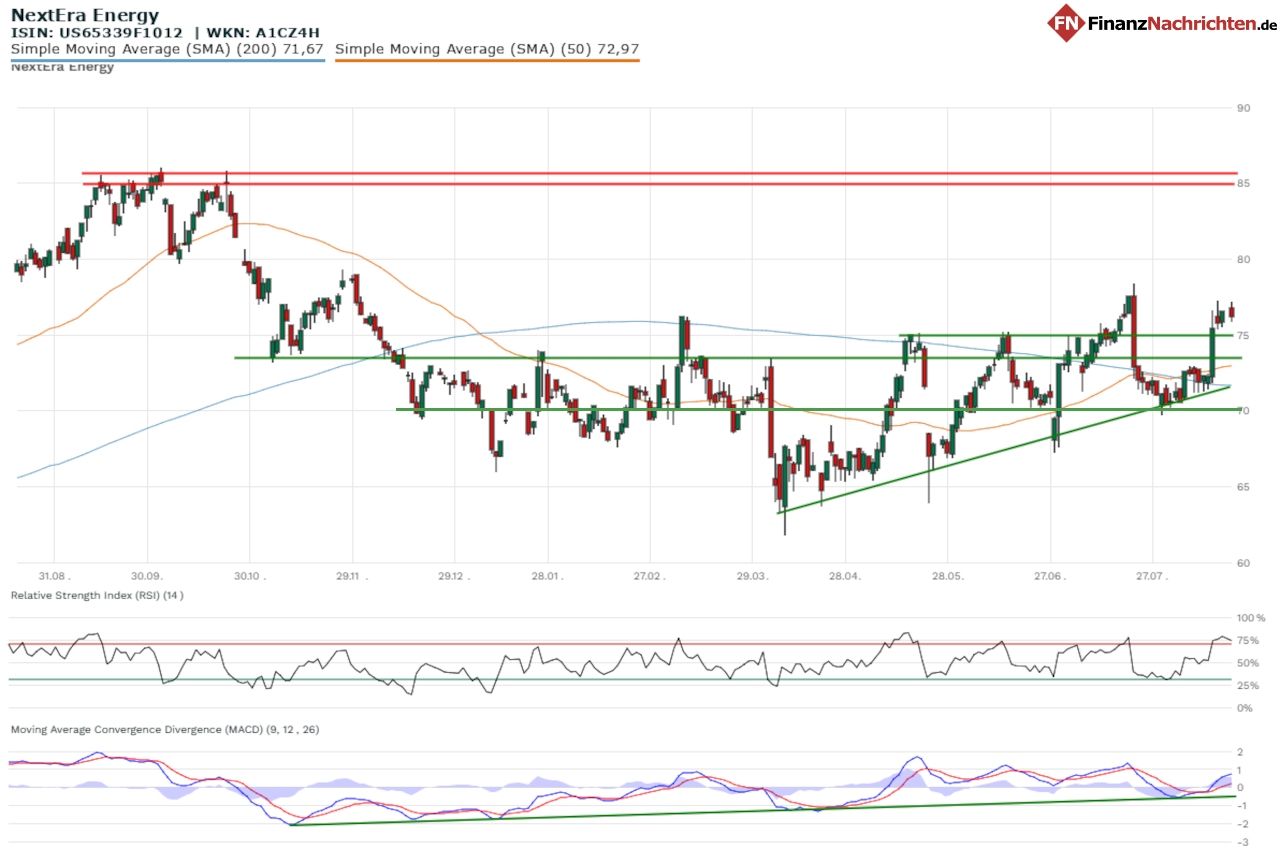Click the ISIN US65339F1012 text

pyautogui.click(x=97, y=33)
